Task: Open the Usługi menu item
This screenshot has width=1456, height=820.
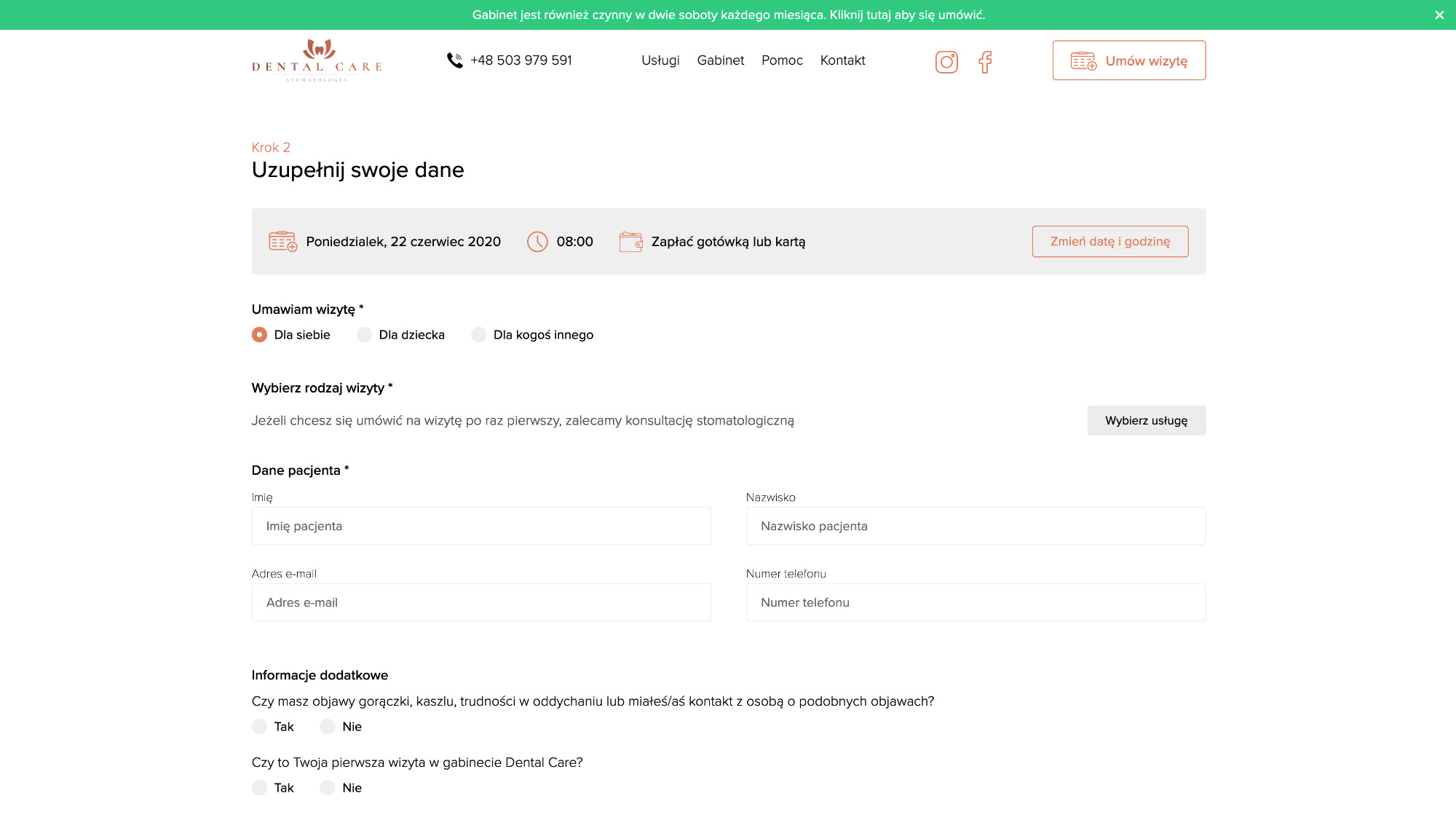Action: (x=660, y=60)
